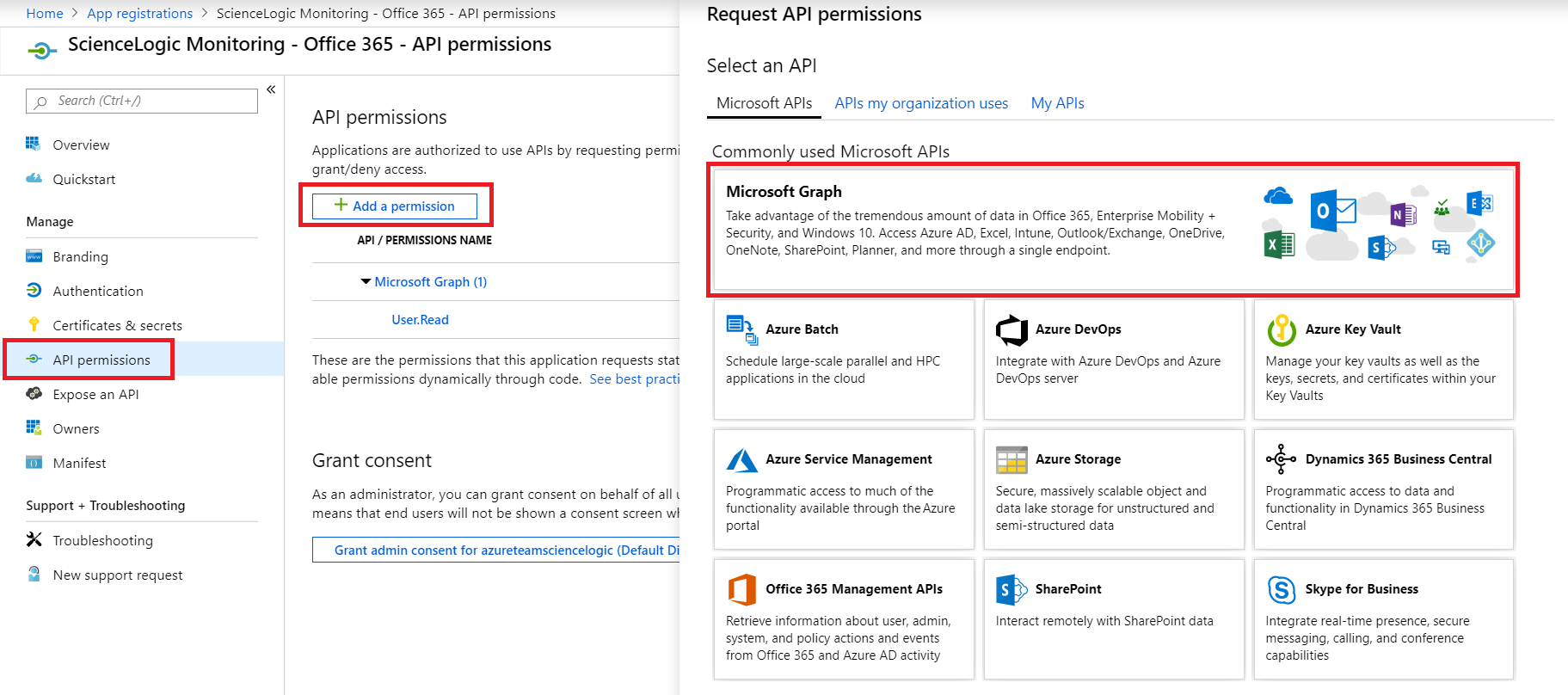
Task: Click the Branding icon in Manage section
Action: [x=34, y=255]
